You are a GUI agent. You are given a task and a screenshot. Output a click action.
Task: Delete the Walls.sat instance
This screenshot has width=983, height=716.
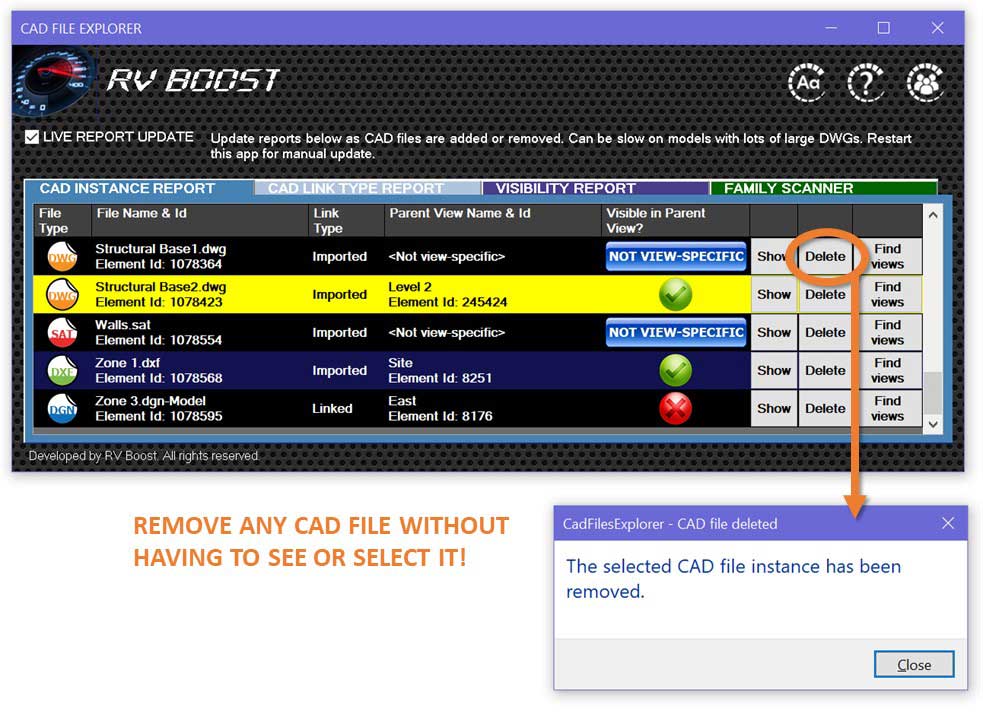pos(825,332)
